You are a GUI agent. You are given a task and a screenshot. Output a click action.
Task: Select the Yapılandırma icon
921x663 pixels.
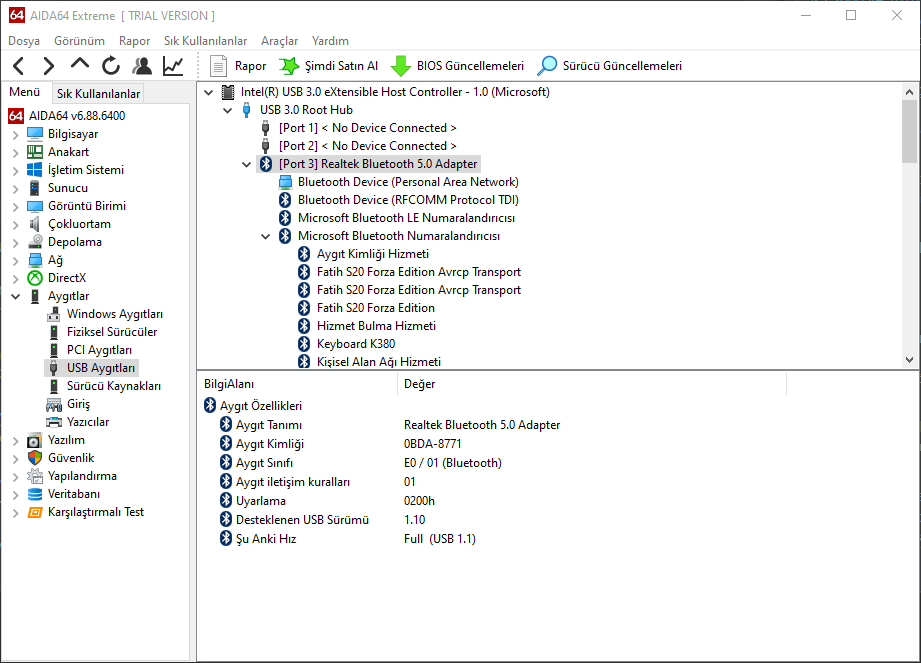click(35, 476)
